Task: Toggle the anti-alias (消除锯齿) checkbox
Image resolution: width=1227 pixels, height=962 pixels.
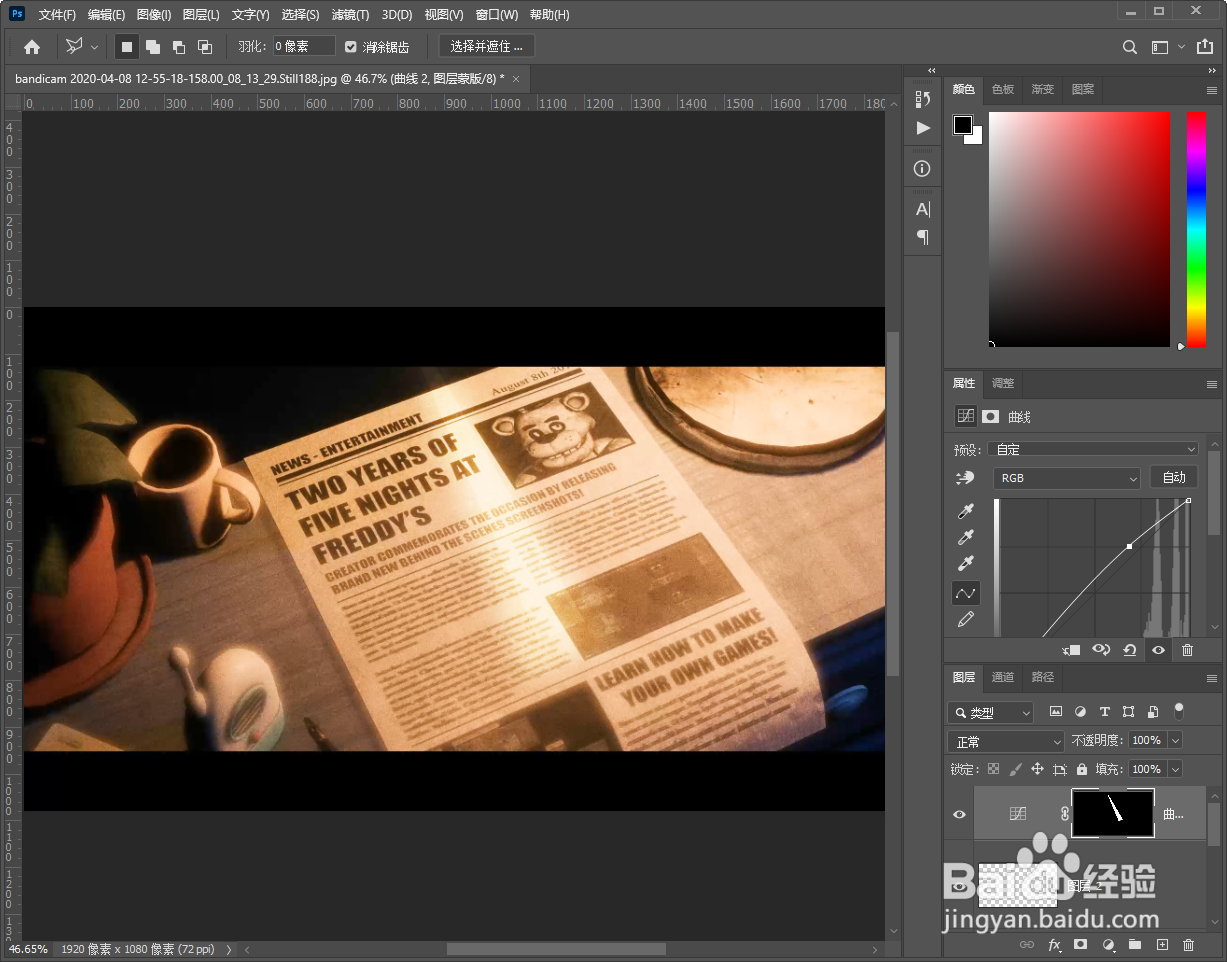Action: 351,47
